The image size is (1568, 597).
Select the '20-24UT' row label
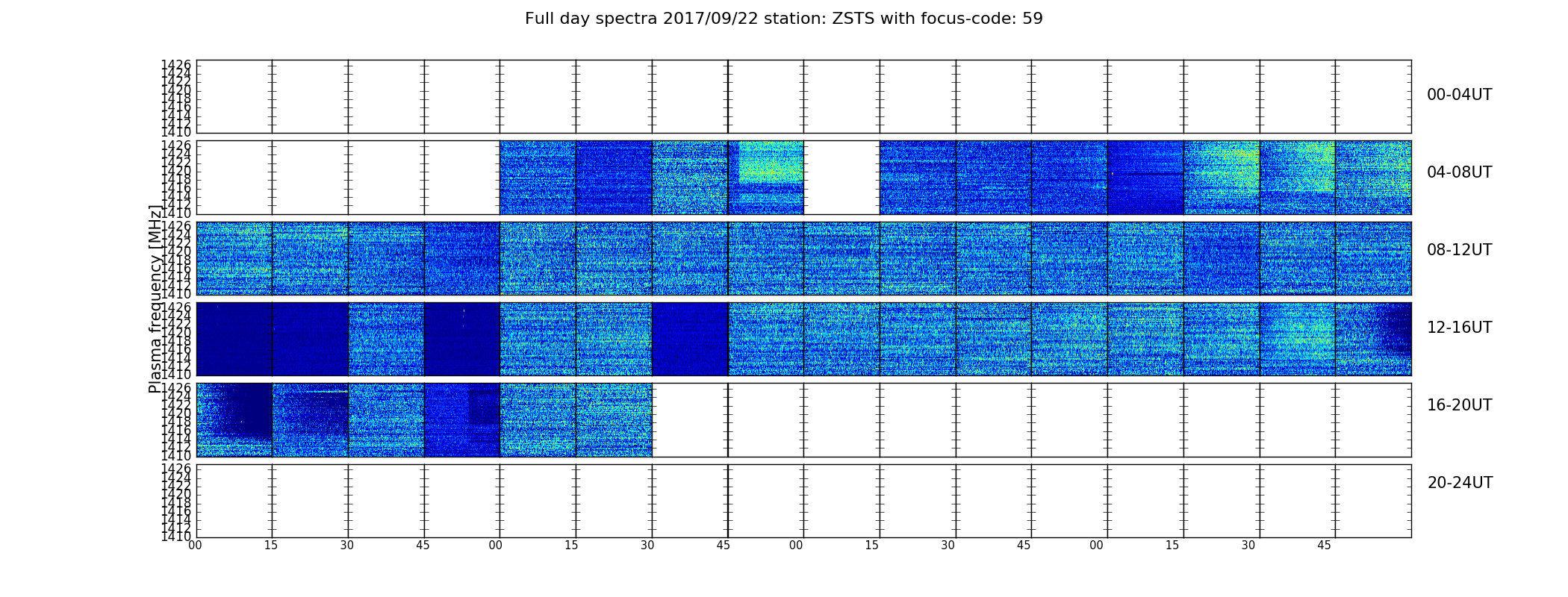pos(1460,483)
